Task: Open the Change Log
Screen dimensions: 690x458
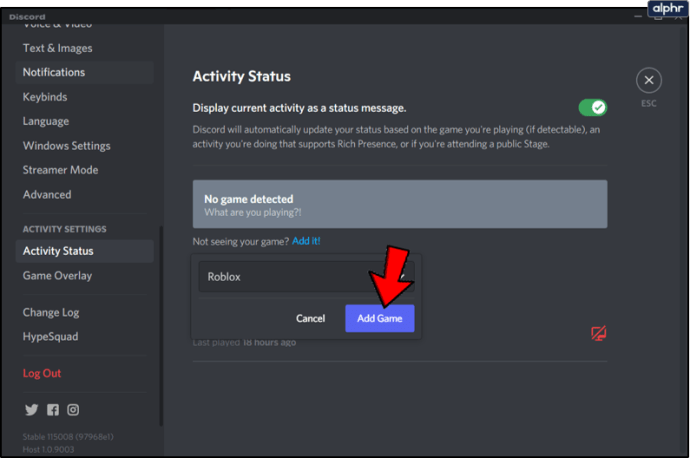Action: [51, 312]
